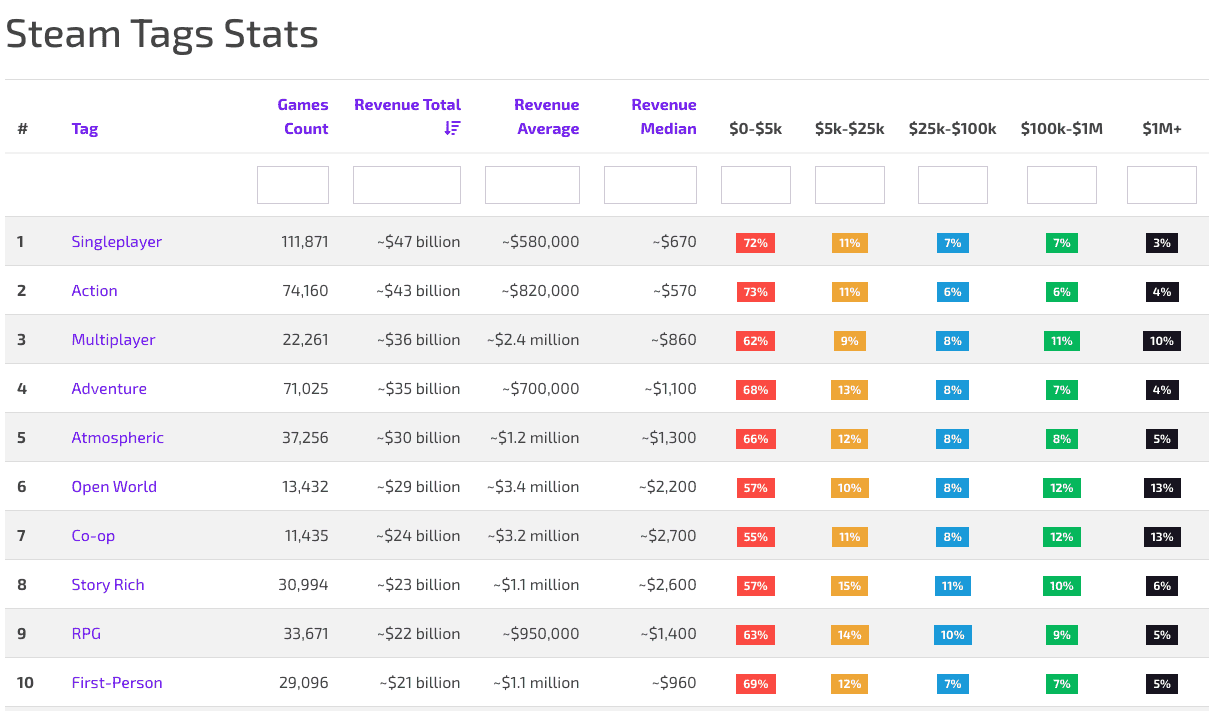Screen dimensions: 1216x711
Task: Click the 33,671 games count cell
Action: coord(306,634)
